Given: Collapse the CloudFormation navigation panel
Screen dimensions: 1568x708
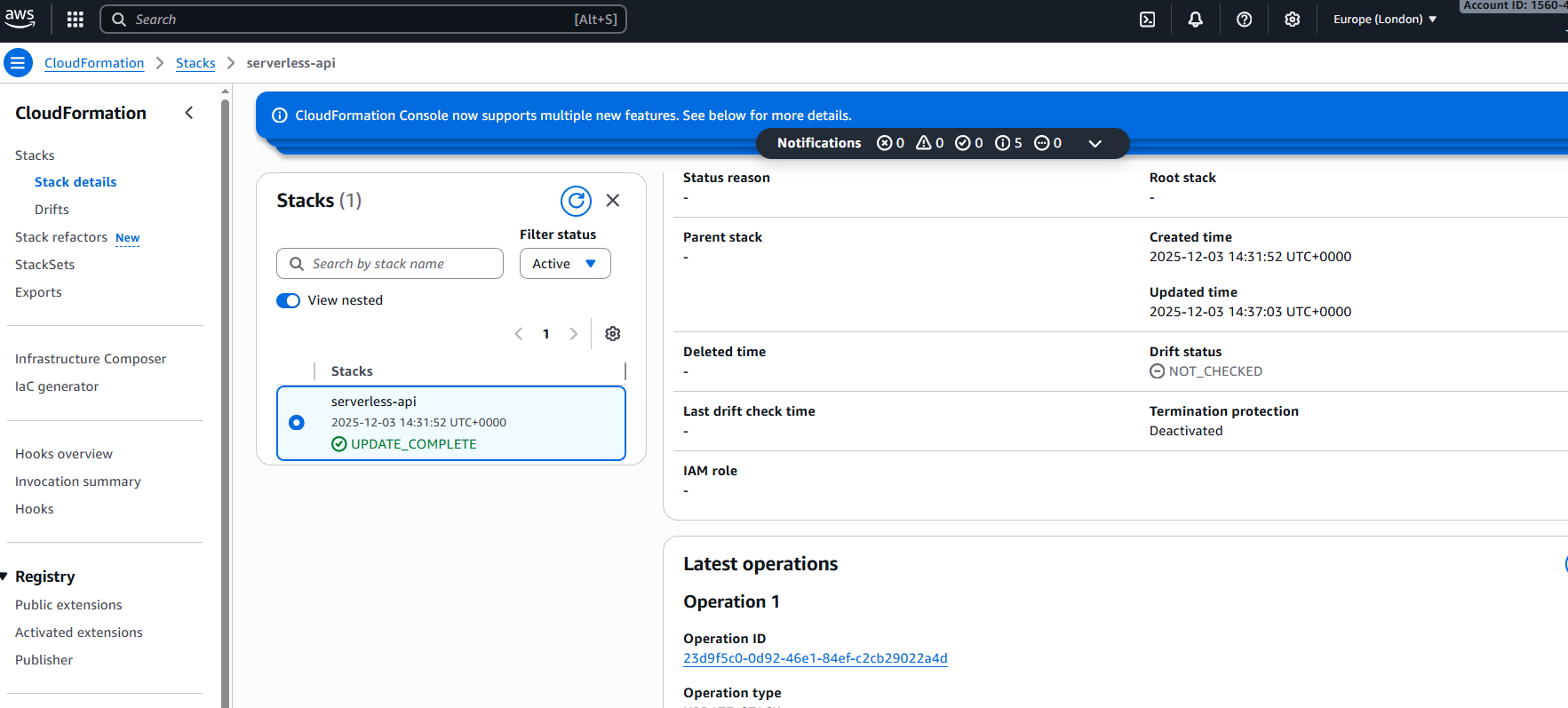Looking at the screenshot, I should pos(189,113).
